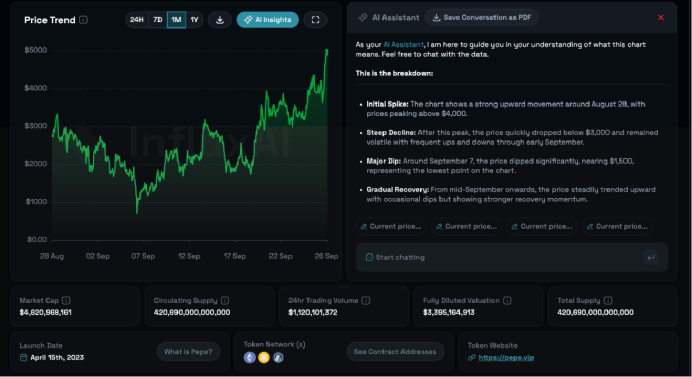
Task: Show info for Circulating Supply
Action: point(225,300)
